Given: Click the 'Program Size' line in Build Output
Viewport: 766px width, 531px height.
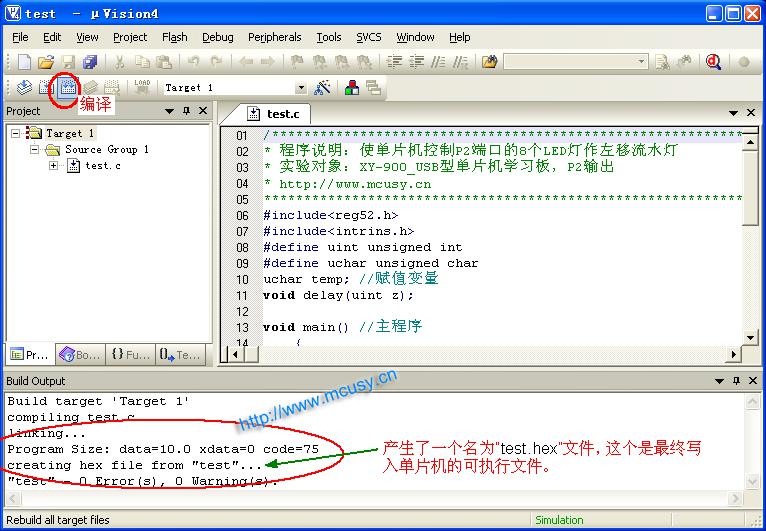Looking at the screenshot, I should [x=163, y=449].
